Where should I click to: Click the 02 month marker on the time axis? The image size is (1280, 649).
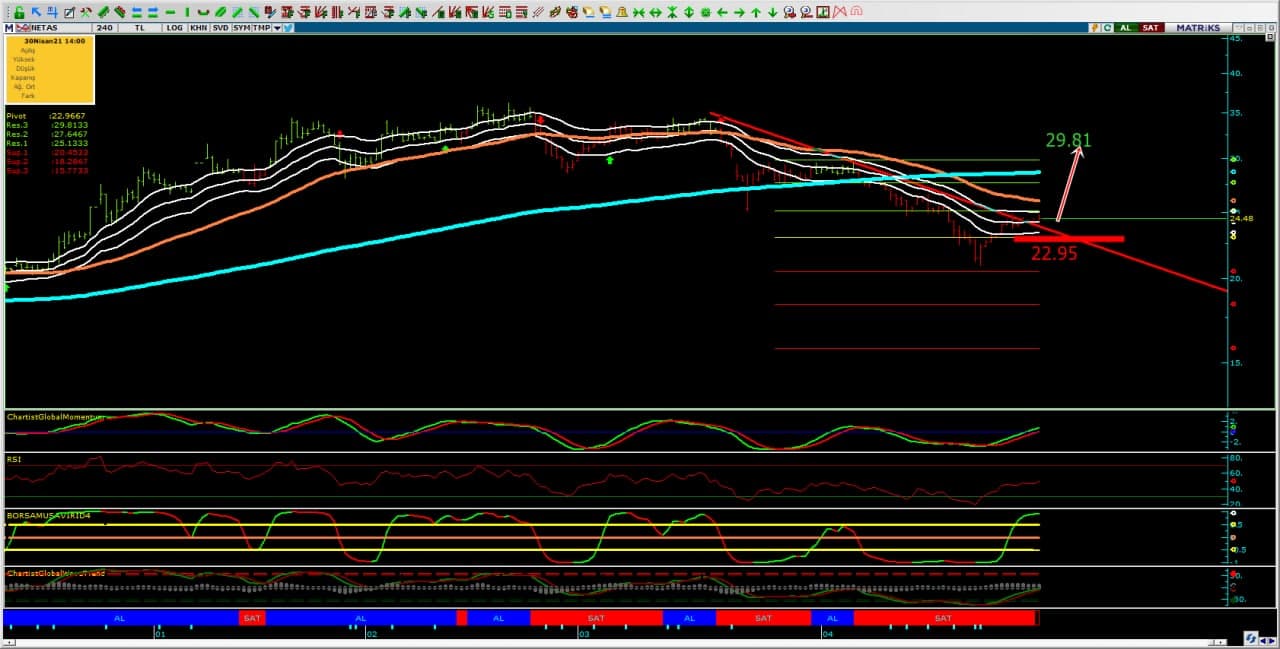tap(371, 634)
